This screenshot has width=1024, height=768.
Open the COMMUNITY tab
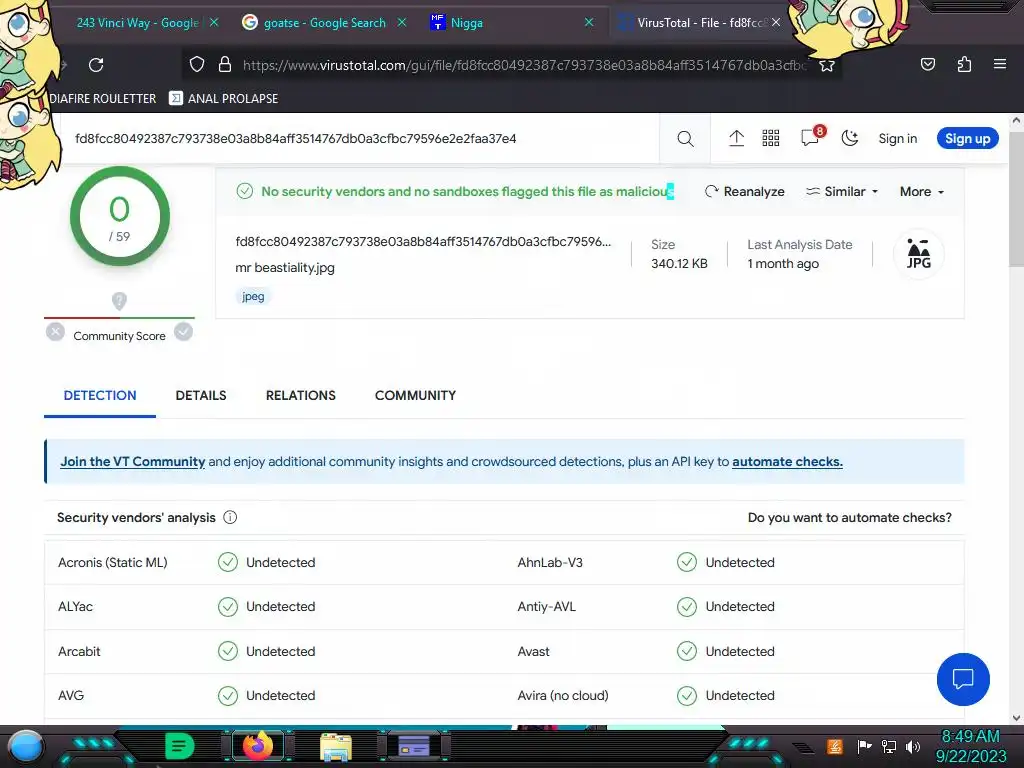point(415,395)
